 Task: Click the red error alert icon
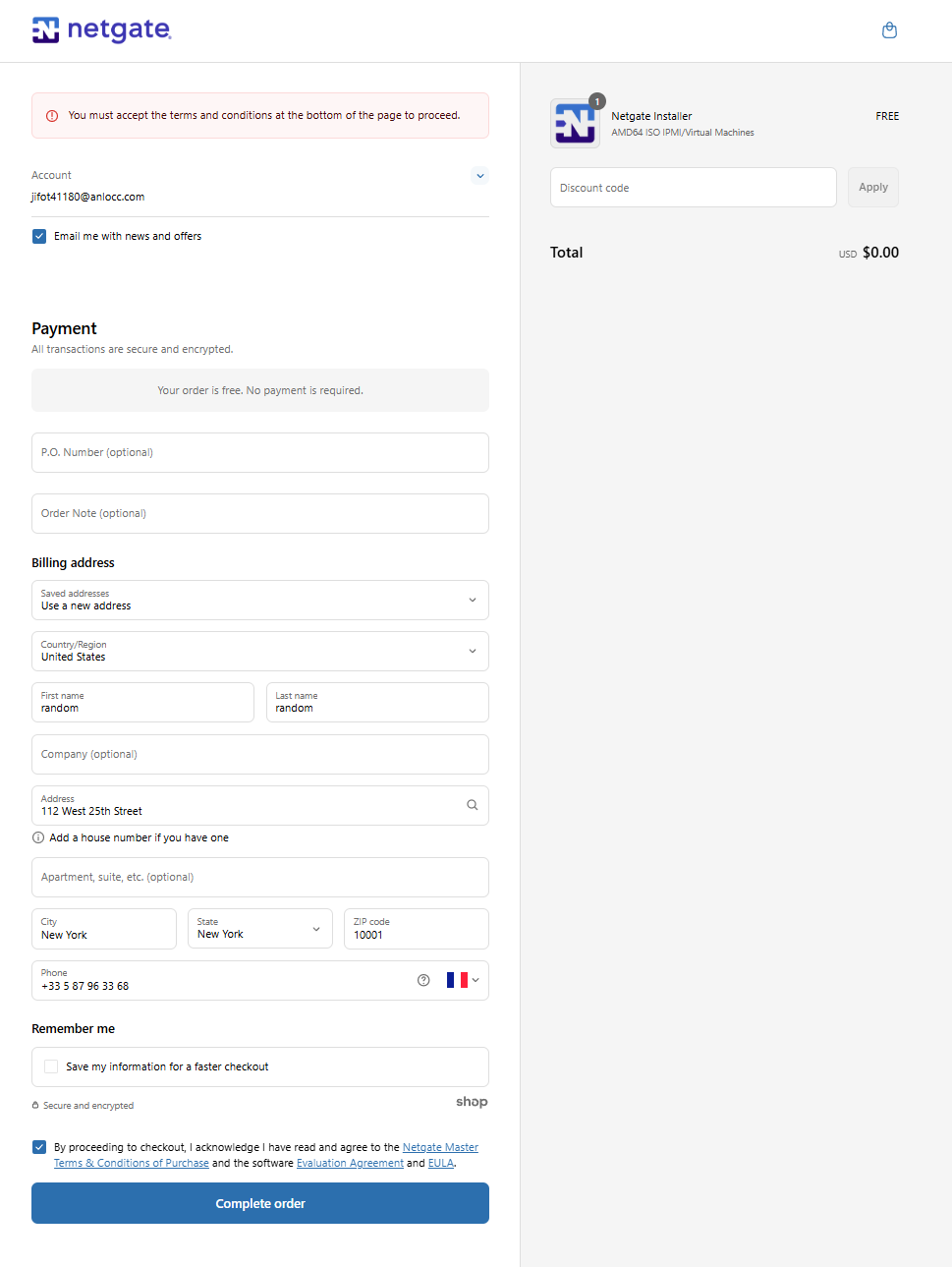tap(52, 116)
